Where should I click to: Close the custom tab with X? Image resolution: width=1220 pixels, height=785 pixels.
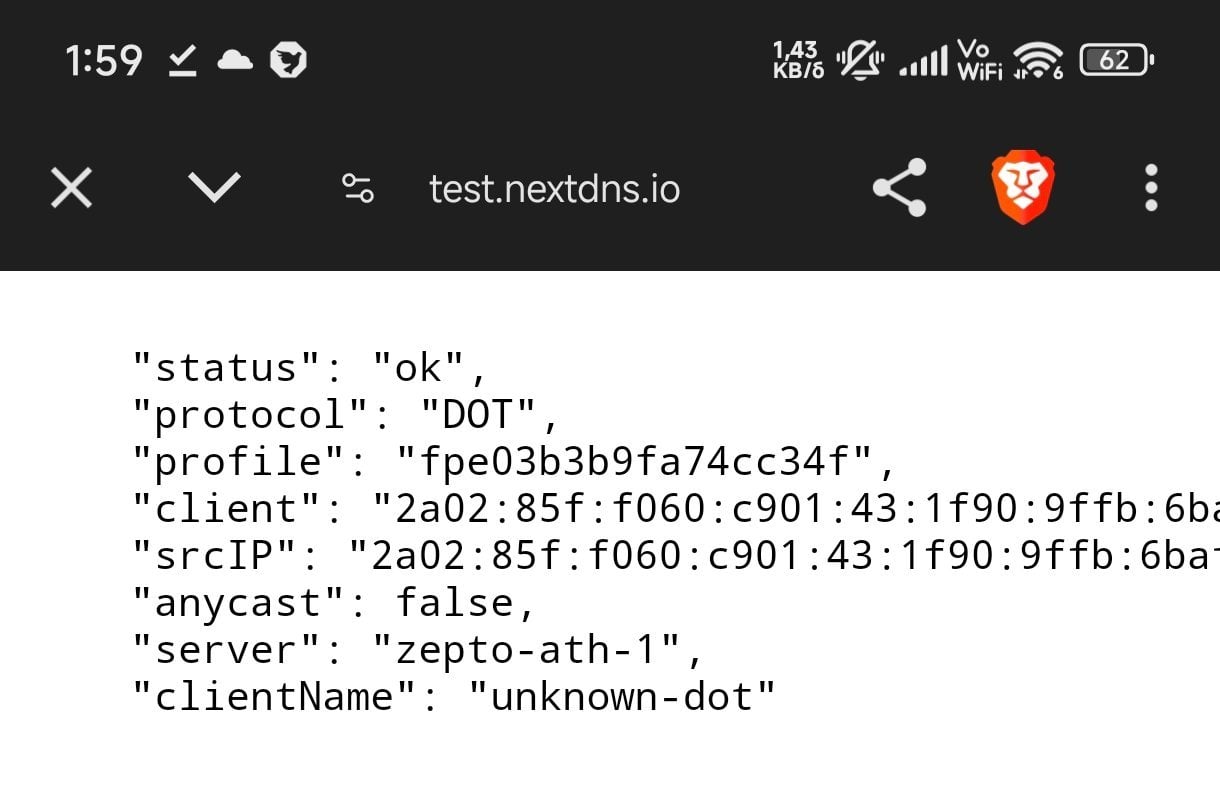[x=72, y=188]
